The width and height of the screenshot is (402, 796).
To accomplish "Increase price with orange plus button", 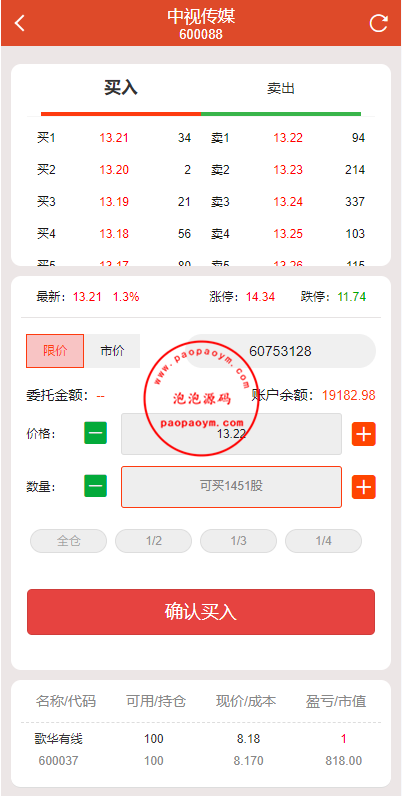I will 364,434.
